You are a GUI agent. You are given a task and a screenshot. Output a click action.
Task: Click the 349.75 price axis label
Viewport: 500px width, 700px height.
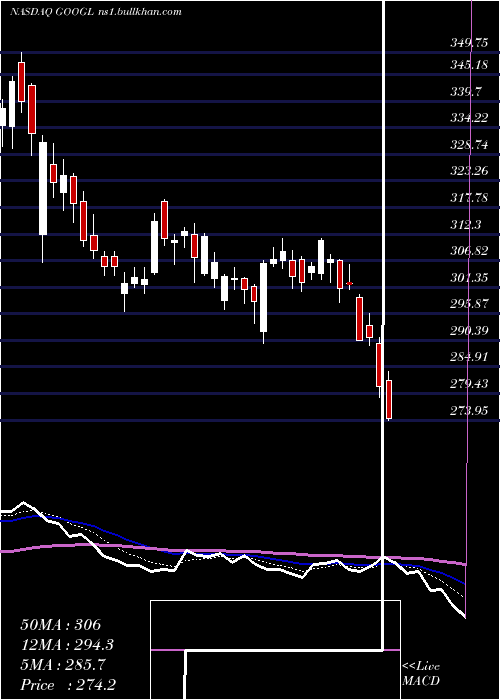[468, 43]
